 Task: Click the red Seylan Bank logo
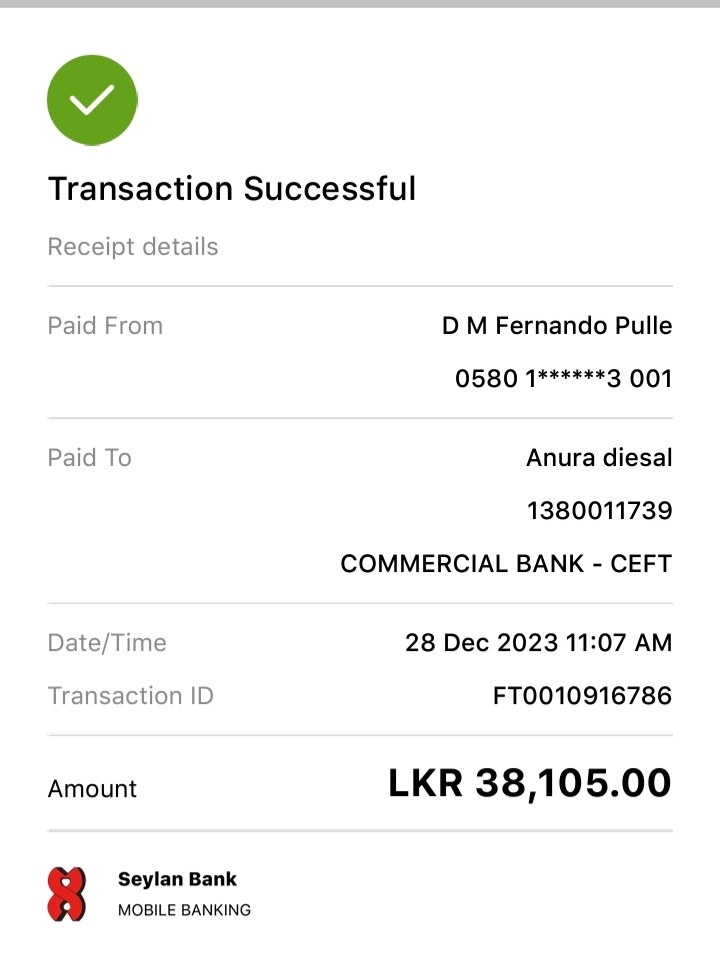pos(66,893)
